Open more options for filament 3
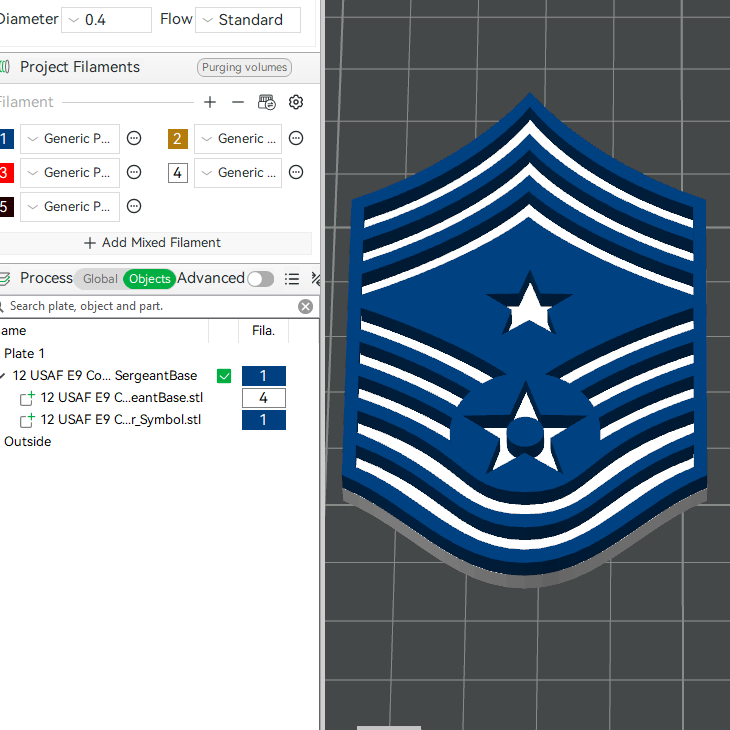730x730 pixels. [134, 172]
